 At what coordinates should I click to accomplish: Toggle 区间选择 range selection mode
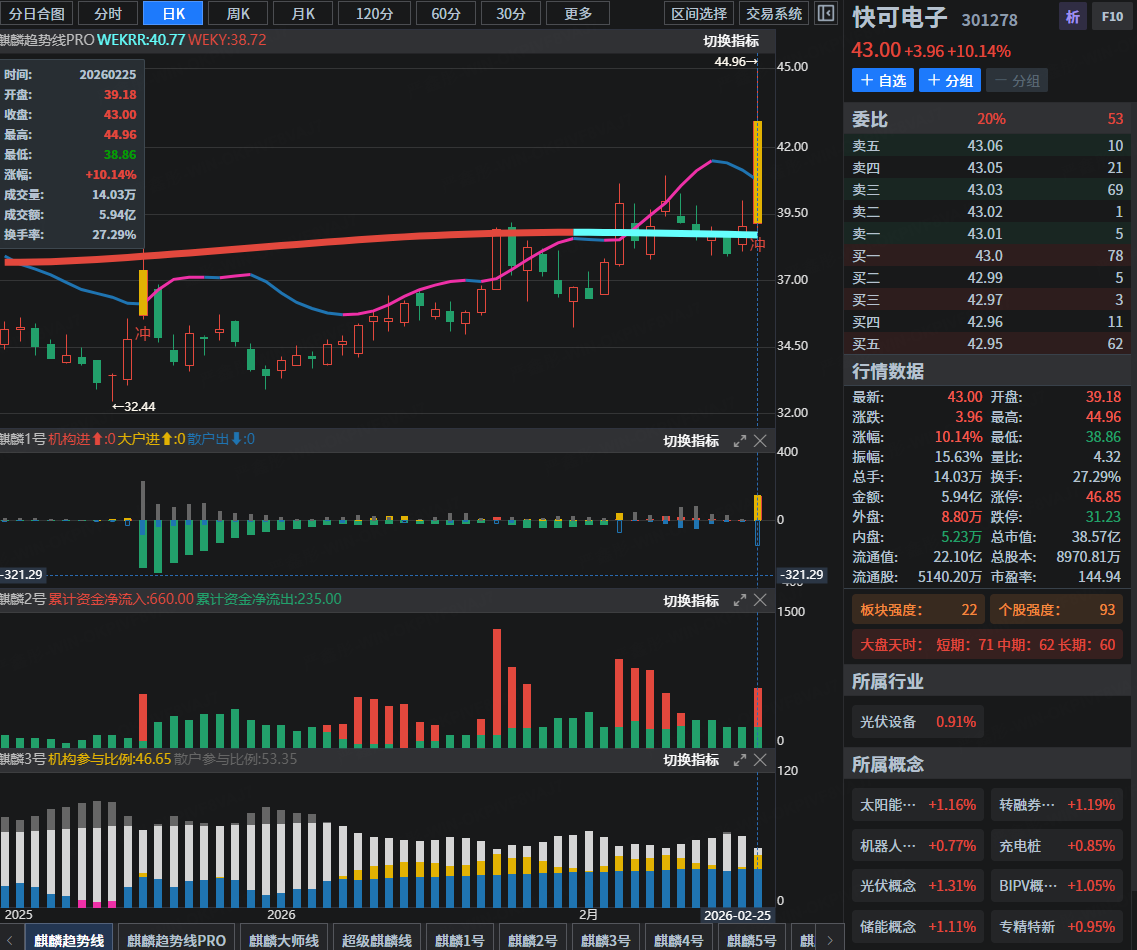coord(699,13)
